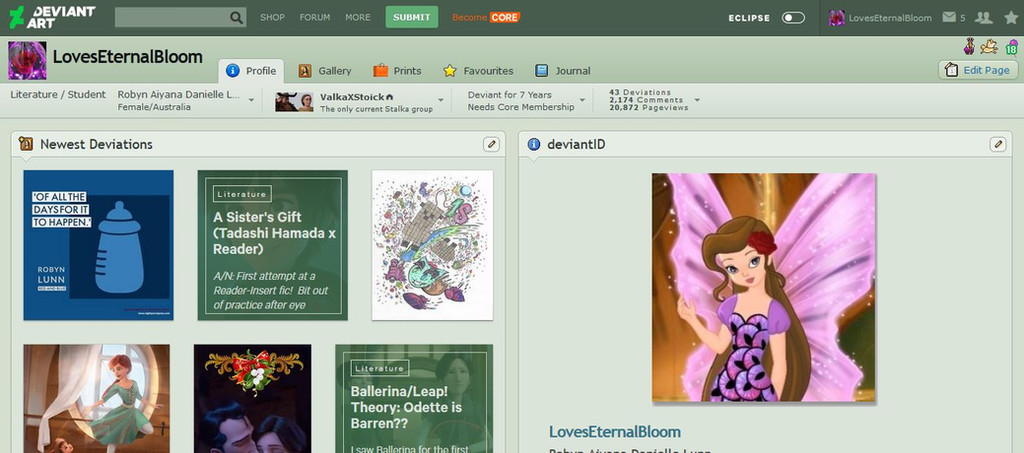The image size is (1024, 453).
Task: Click the fairy deviantID picture
Action: tap(763, 287)
